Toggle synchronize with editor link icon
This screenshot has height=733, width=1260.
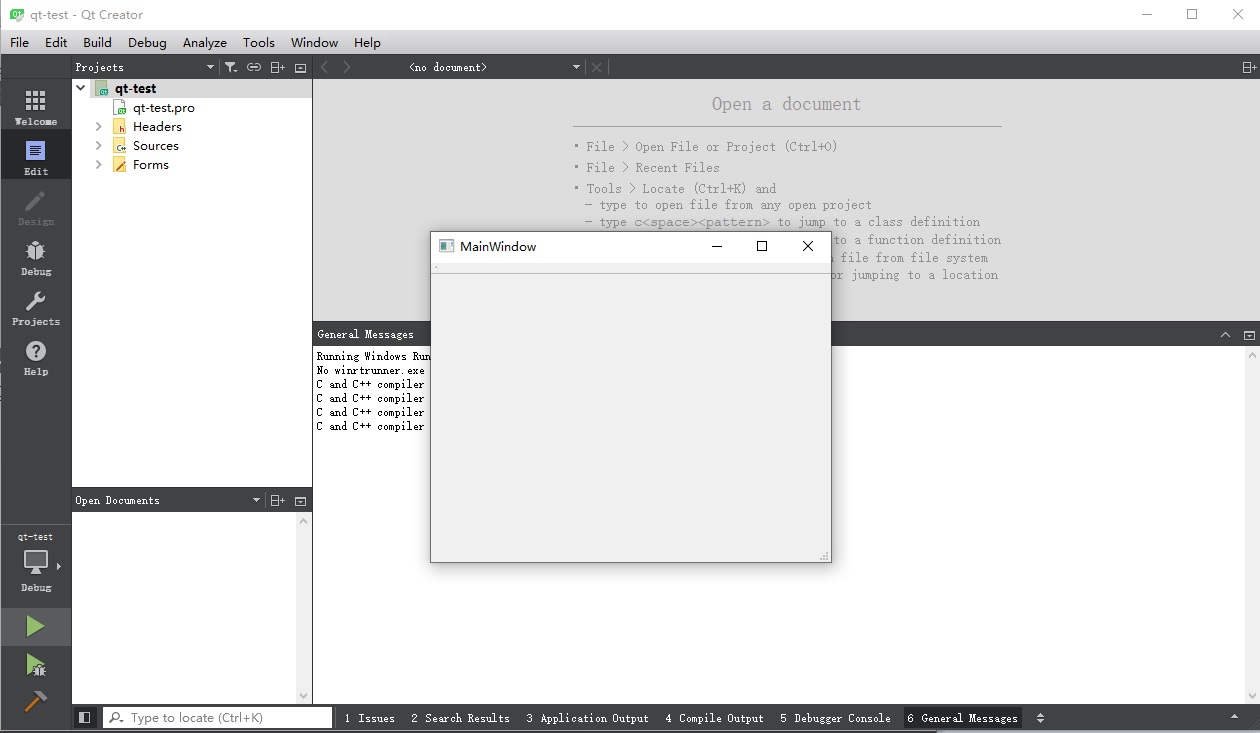[x=254, y=67]
